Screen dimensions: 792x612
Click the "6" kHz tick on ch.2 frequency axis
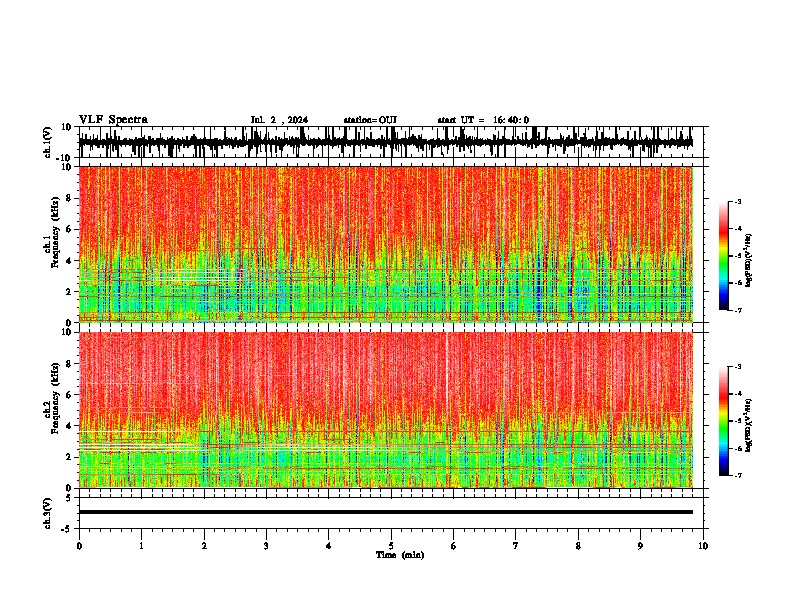click(70, 395)
